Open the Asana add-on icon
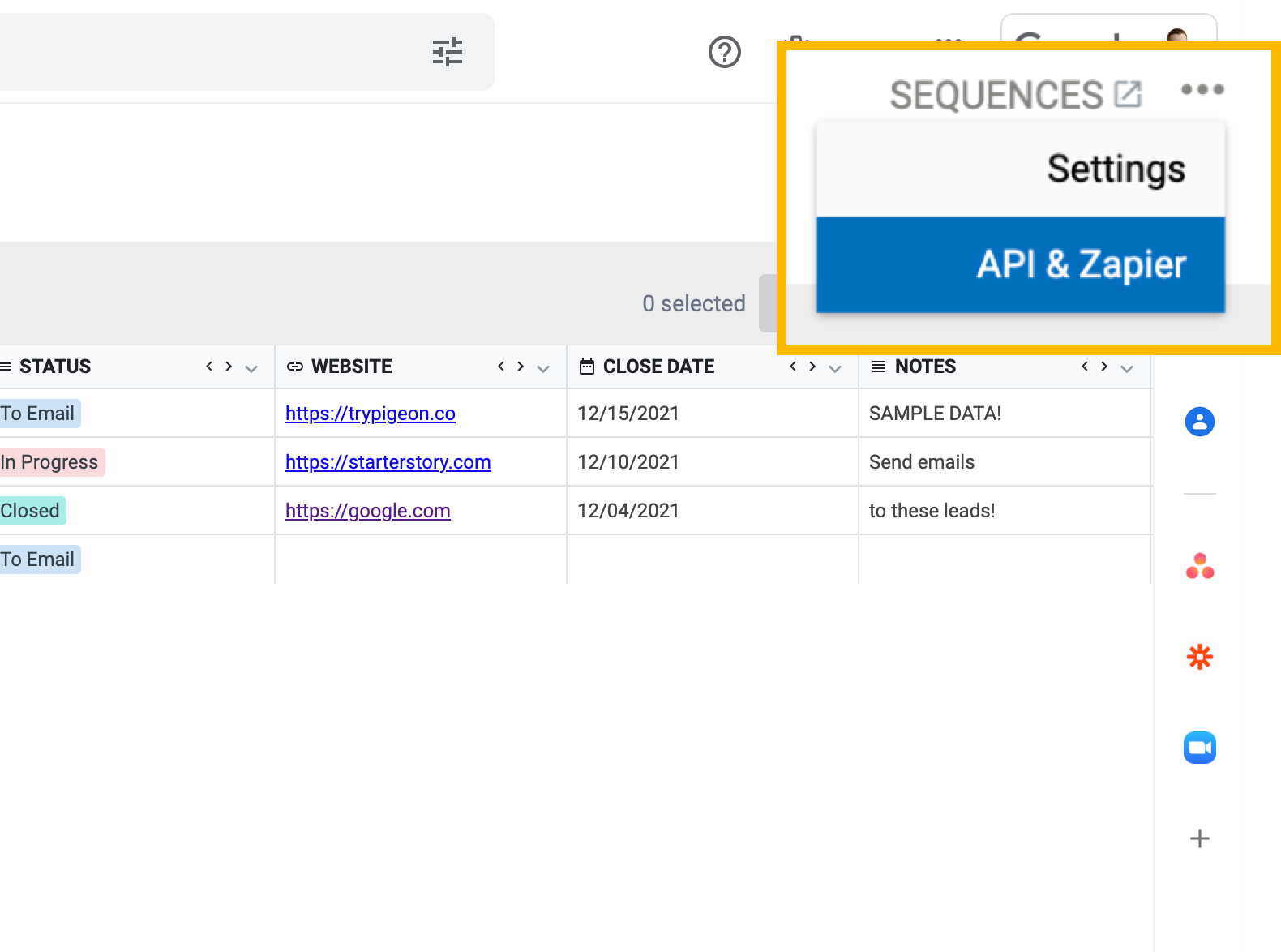The width and height of the screenshot is (1281, 952). tap(1200, 565)
